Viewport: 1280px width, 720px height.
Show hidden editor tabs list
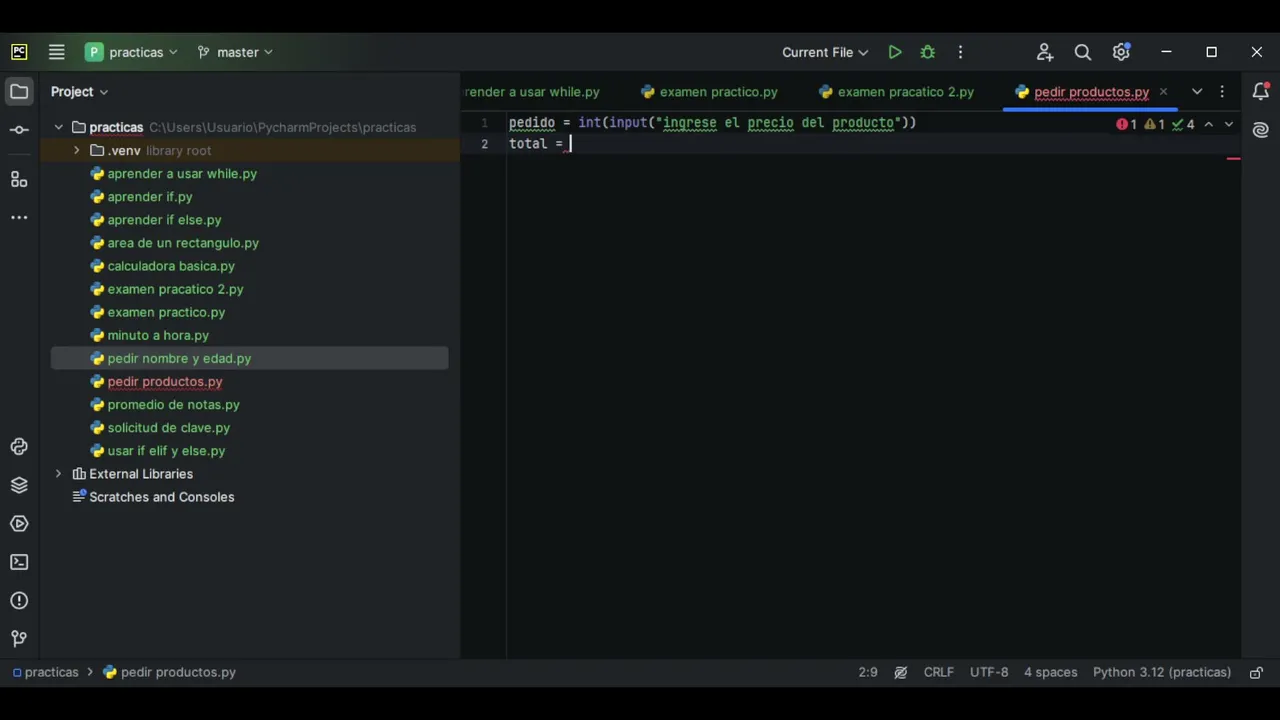tap(1197, 92)
